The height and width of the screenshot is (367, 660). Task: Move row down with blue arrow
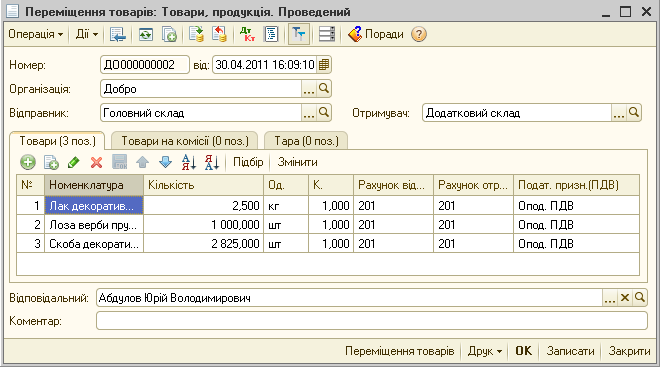(x=165, y=162)
